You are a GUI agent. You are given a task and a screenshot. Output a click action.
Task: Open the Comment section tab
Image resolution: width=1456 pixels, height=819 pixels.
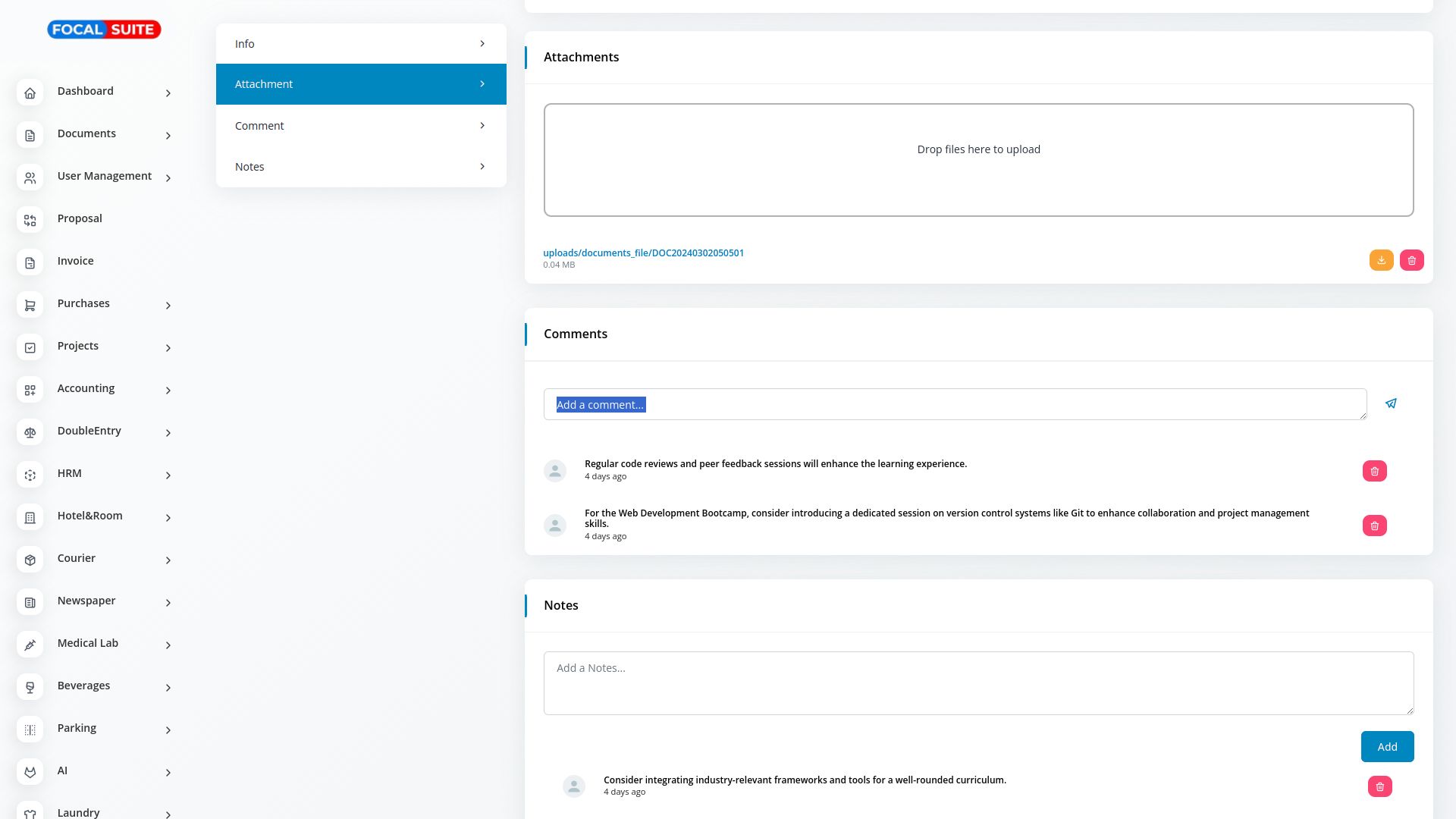(x=360, y=126)
